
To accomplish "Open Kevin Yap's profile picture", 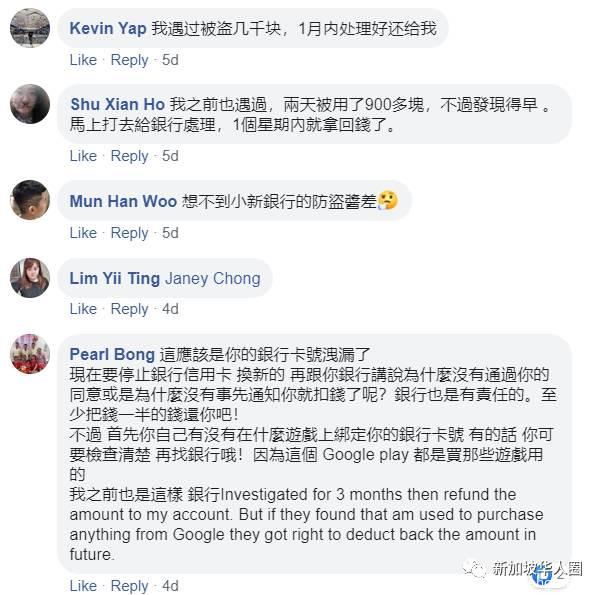I will [30, 27].
